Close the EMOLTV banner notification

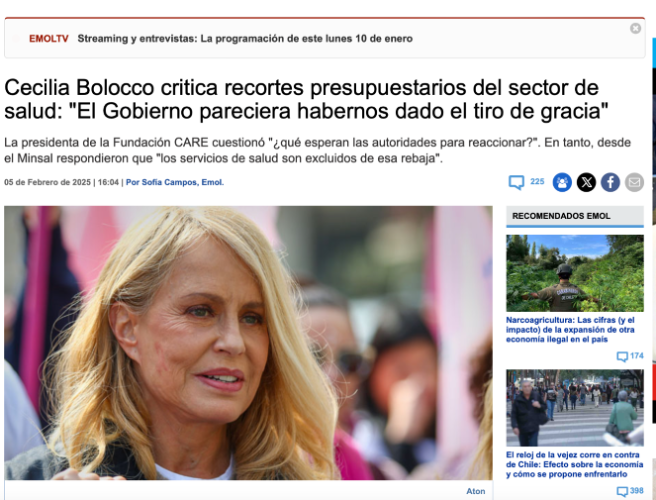635,28
